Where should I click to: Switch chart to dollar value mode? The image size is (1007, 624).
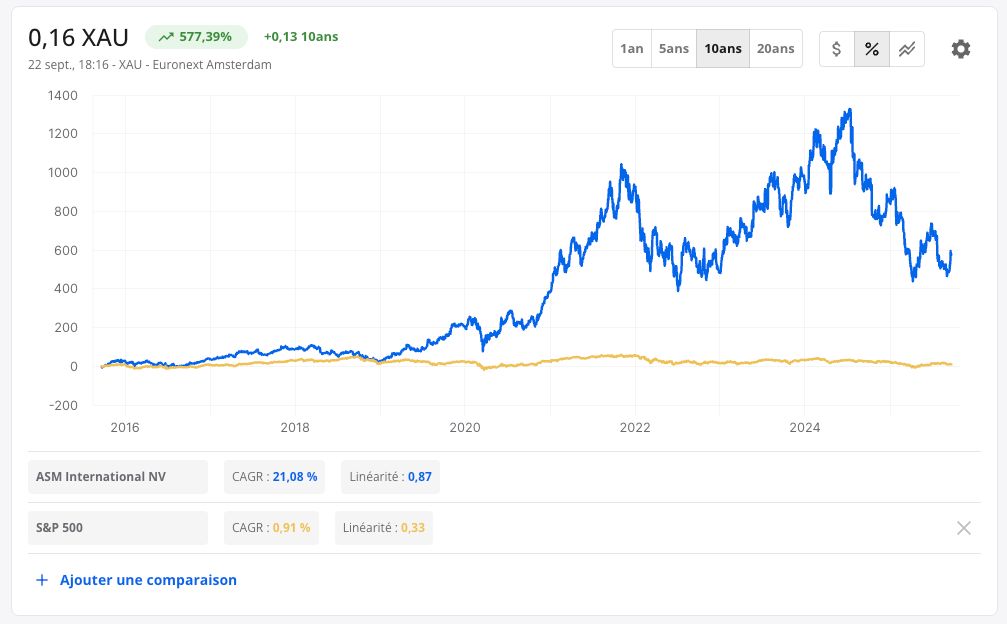pyautogui.click(x=837, y=49)
